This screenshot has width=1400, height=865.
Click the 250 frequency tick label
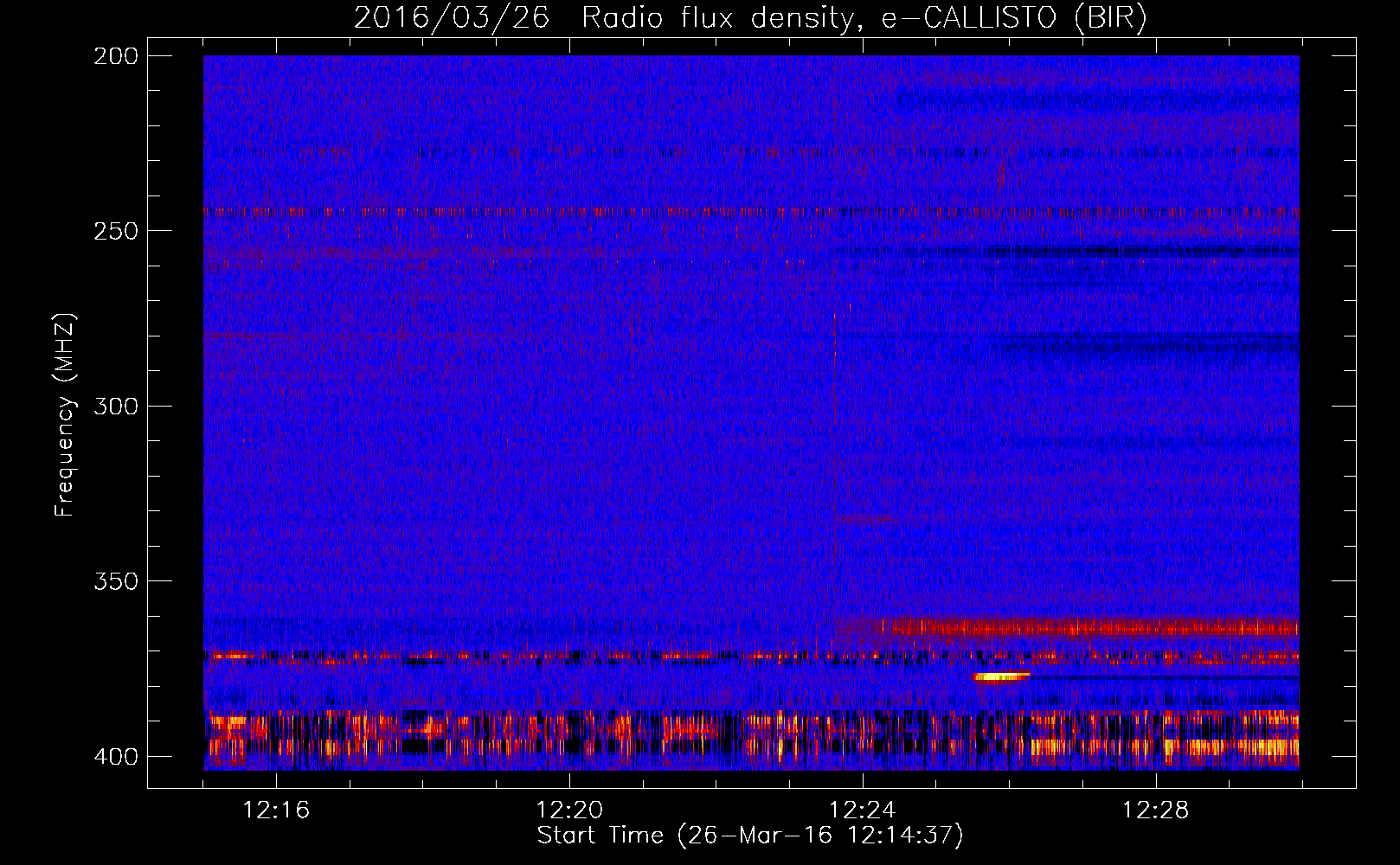115,231
